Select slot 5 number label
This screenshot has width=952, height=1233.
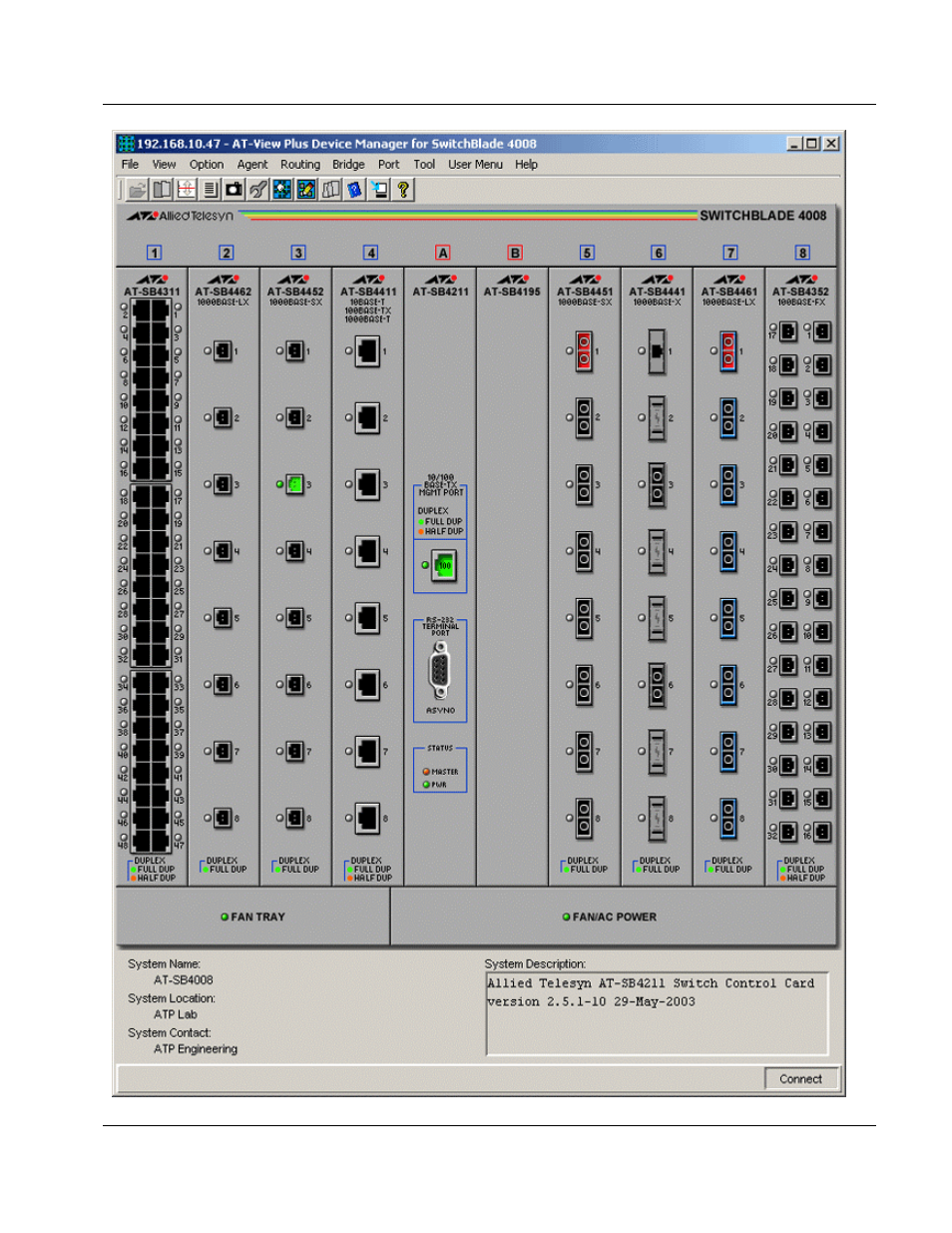[587, 253]
